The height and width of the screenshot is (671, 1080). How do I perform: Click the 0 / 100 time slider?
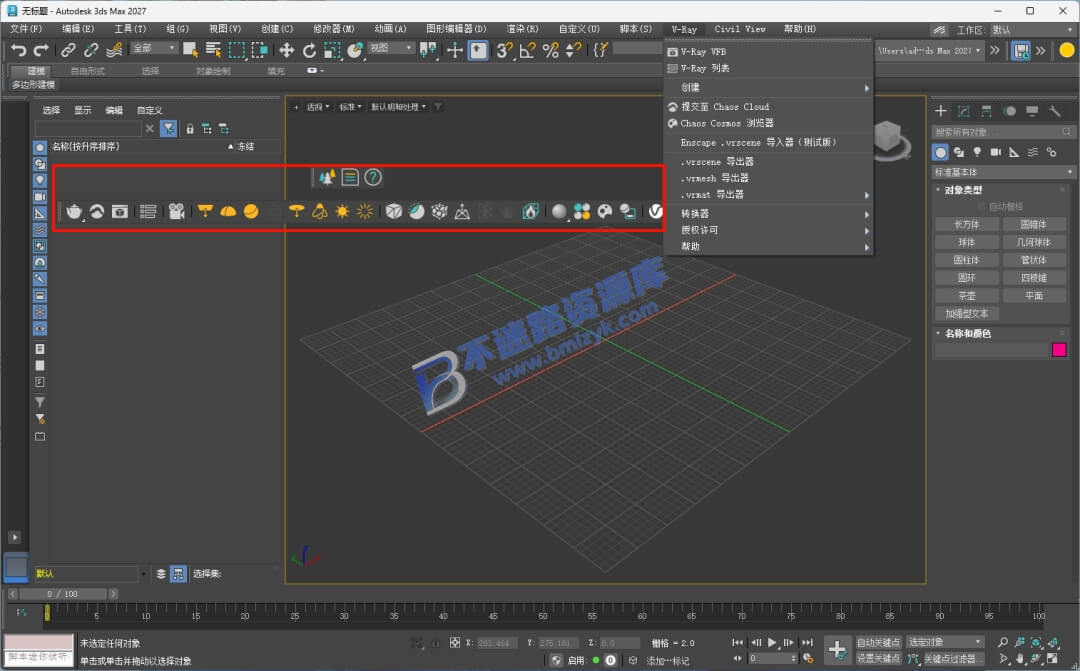point(63,594)
